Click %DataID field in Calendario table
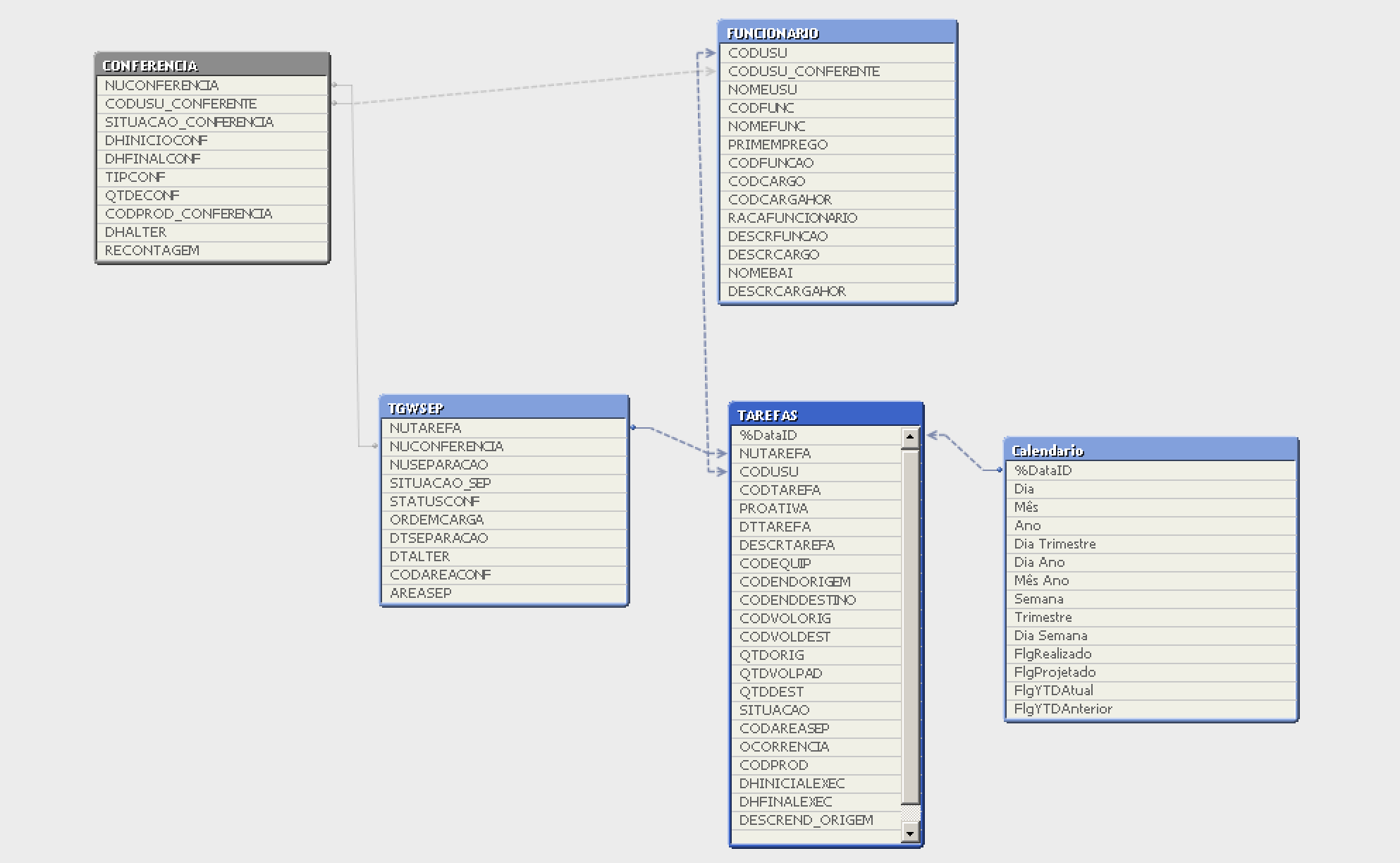 pos(1043,470)
